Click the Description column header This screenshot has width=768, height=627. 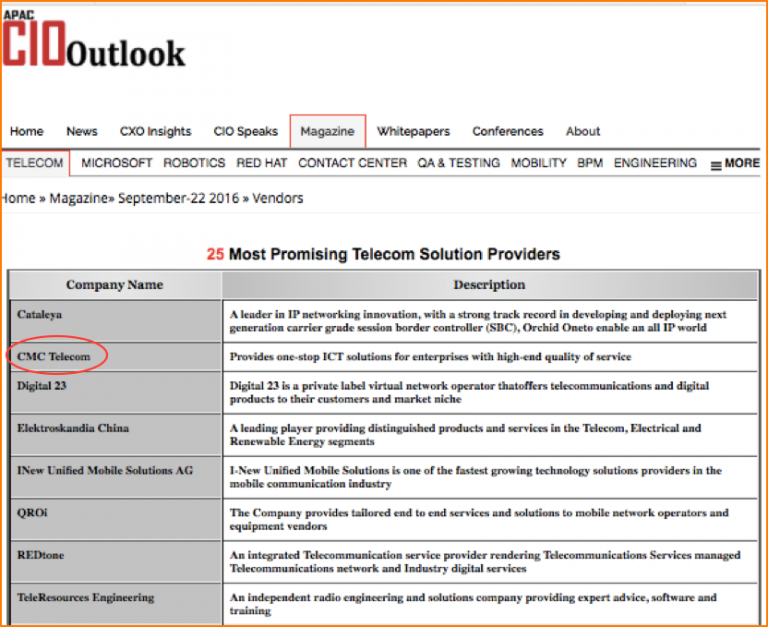coord(489,285)
